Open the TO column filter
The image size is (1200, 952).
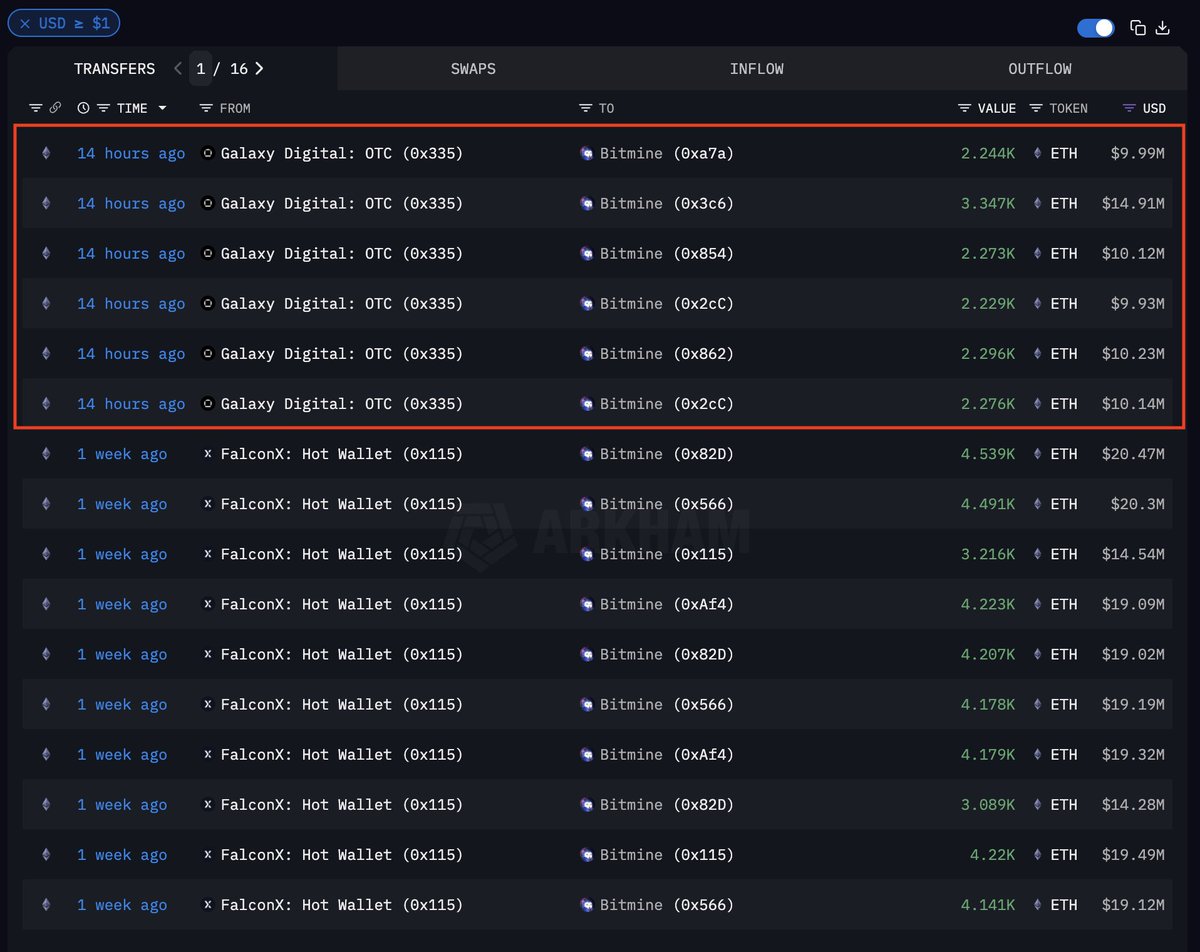(586, 108)
